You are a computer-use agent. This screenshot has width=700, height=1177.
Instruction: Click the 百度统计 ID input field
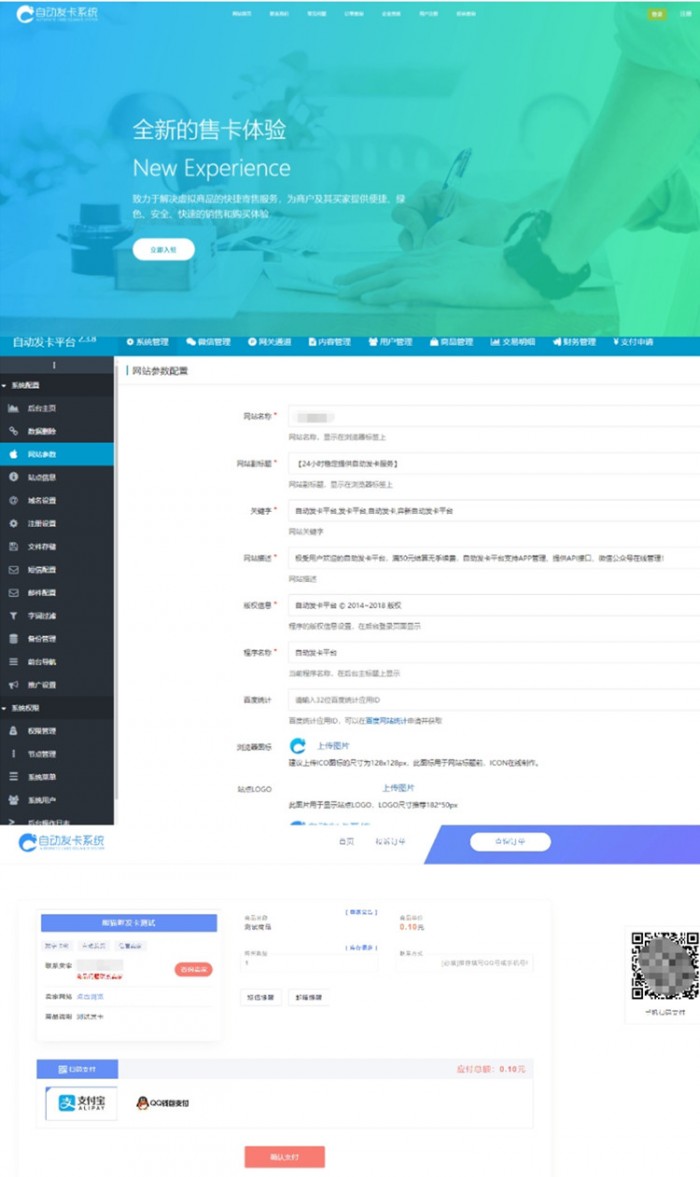pyautogui.click(x=492, y=699)
